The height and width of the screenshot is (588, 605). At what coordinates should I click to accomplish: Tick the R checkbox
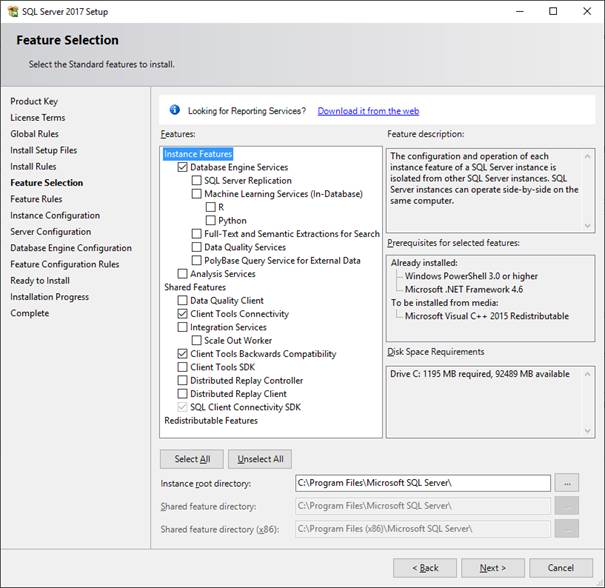point(210,207)
